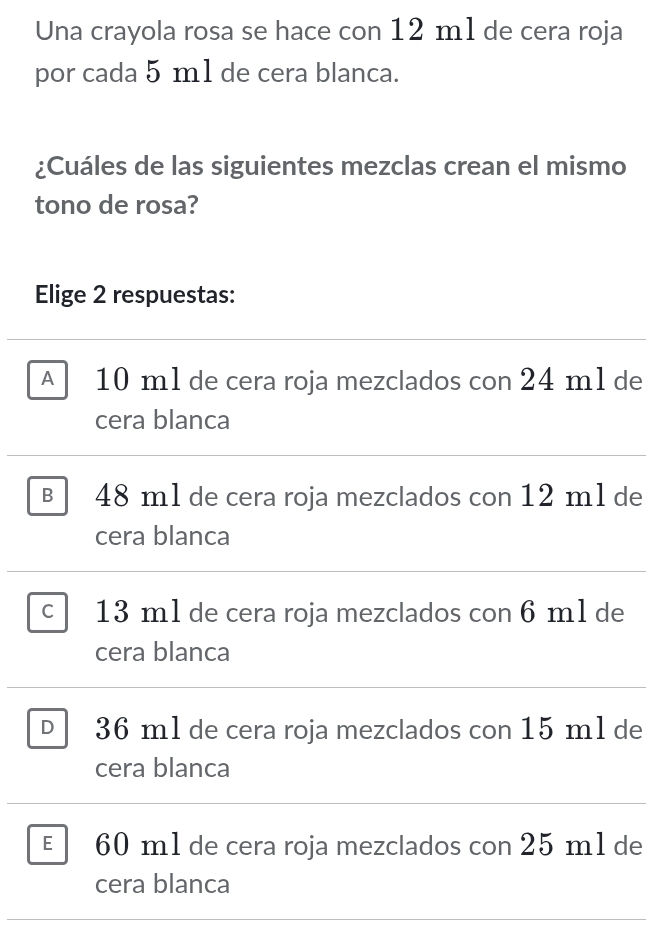Click the letter D box icon
This screenshot has height=945, width=669.
pyautogui.click(x=47, y=730)
